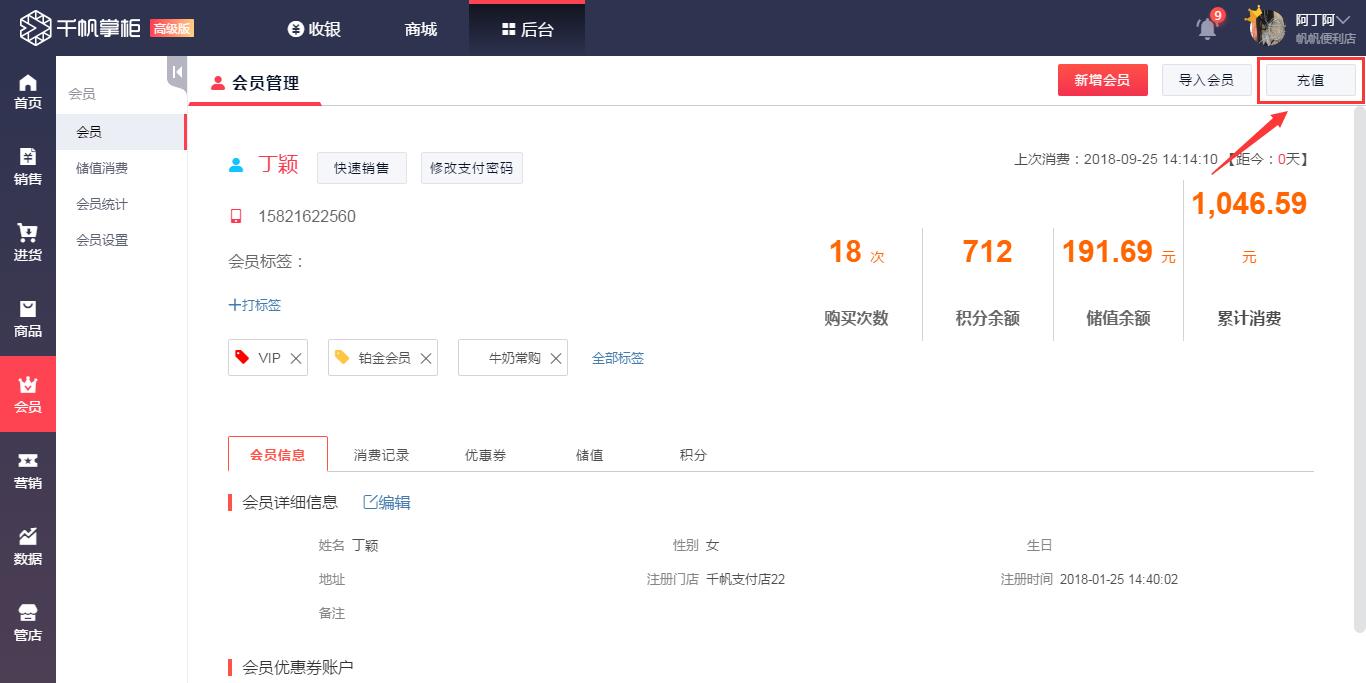Remove the 牛奶常购 tag
Image resolution: width=1366 pixels, height=683 pixels.
point(556,358)
